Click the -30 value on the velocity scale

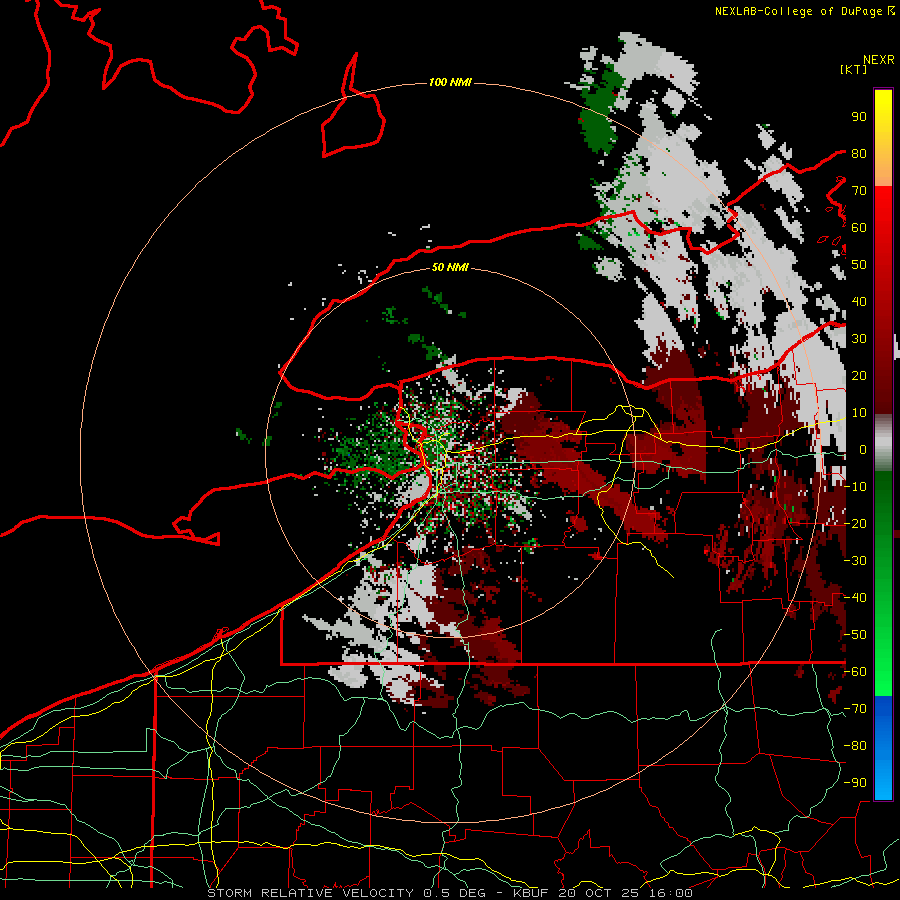(855, 561)
